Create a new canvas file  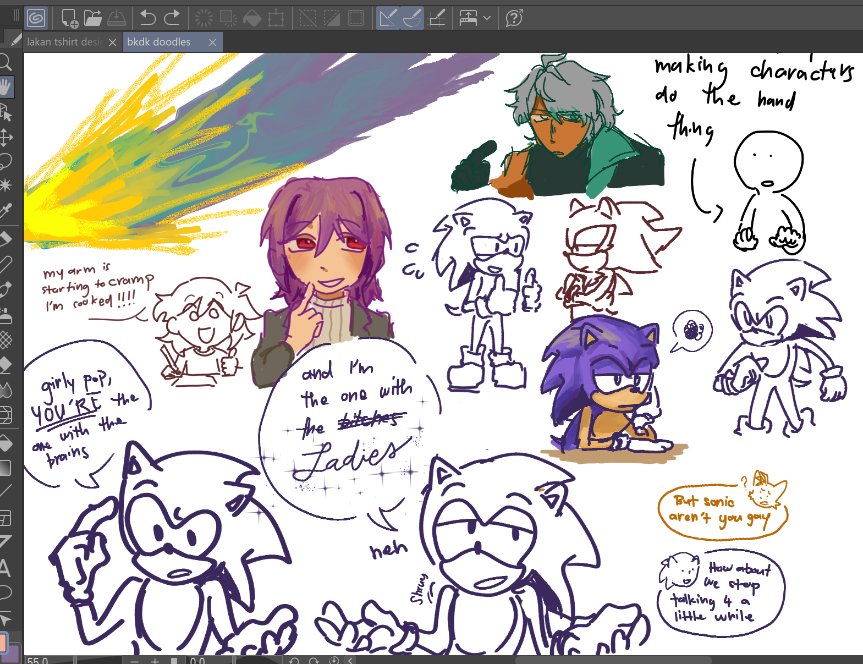tap(69, 18)
